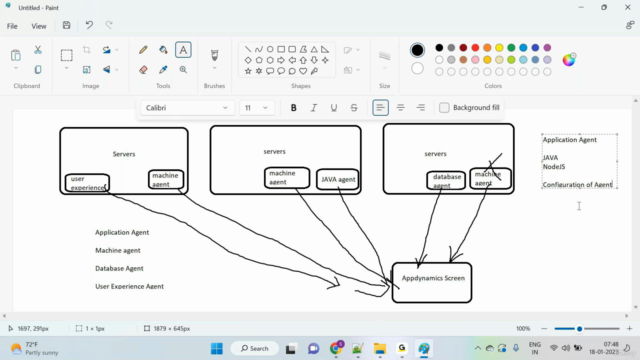640x360 pixels.
Task: Click the Windows Start button
Action: [217, 349]
